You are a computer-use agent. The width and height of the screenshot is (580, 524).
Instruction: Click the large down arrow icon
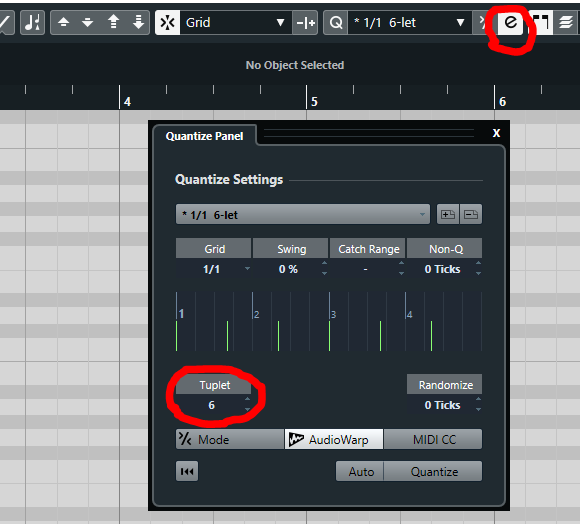(x=138, y=22)
